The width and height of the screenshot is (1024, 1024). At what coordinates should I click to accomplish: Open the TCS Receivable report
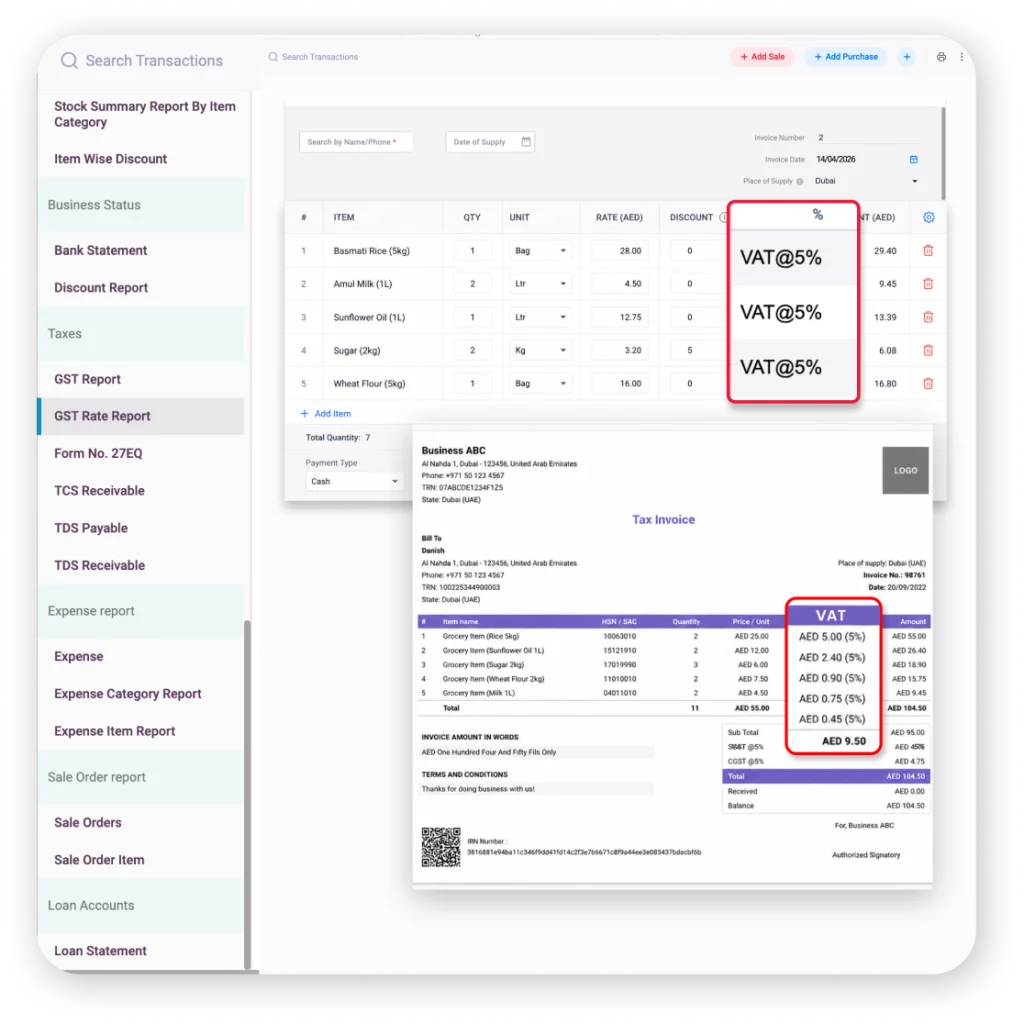pyautogui.click(x=99, y=490)
